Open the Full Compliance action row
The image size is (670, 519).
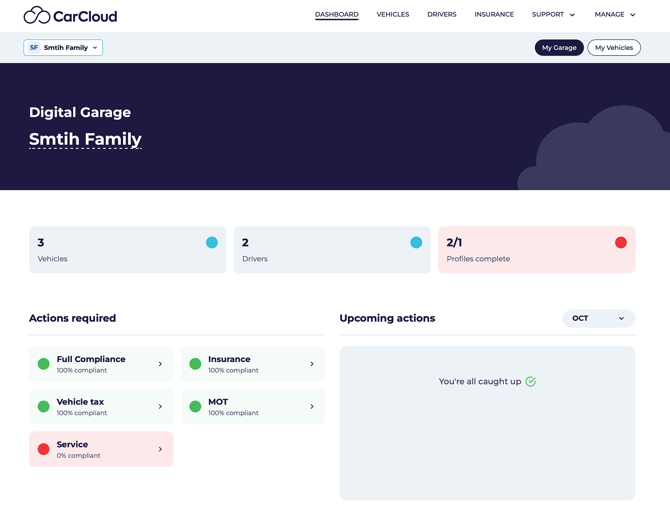101,364
